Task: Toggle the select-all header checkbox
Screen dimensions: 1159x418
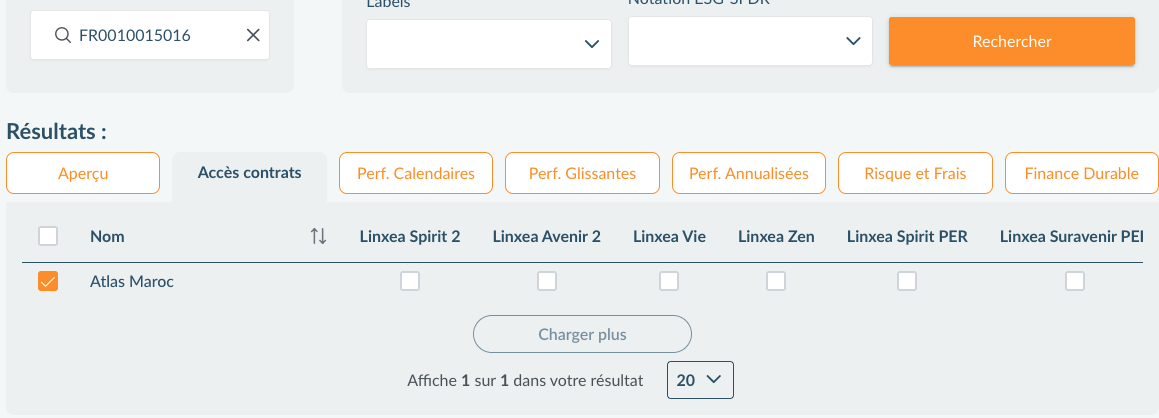Action: coord(48,237)
